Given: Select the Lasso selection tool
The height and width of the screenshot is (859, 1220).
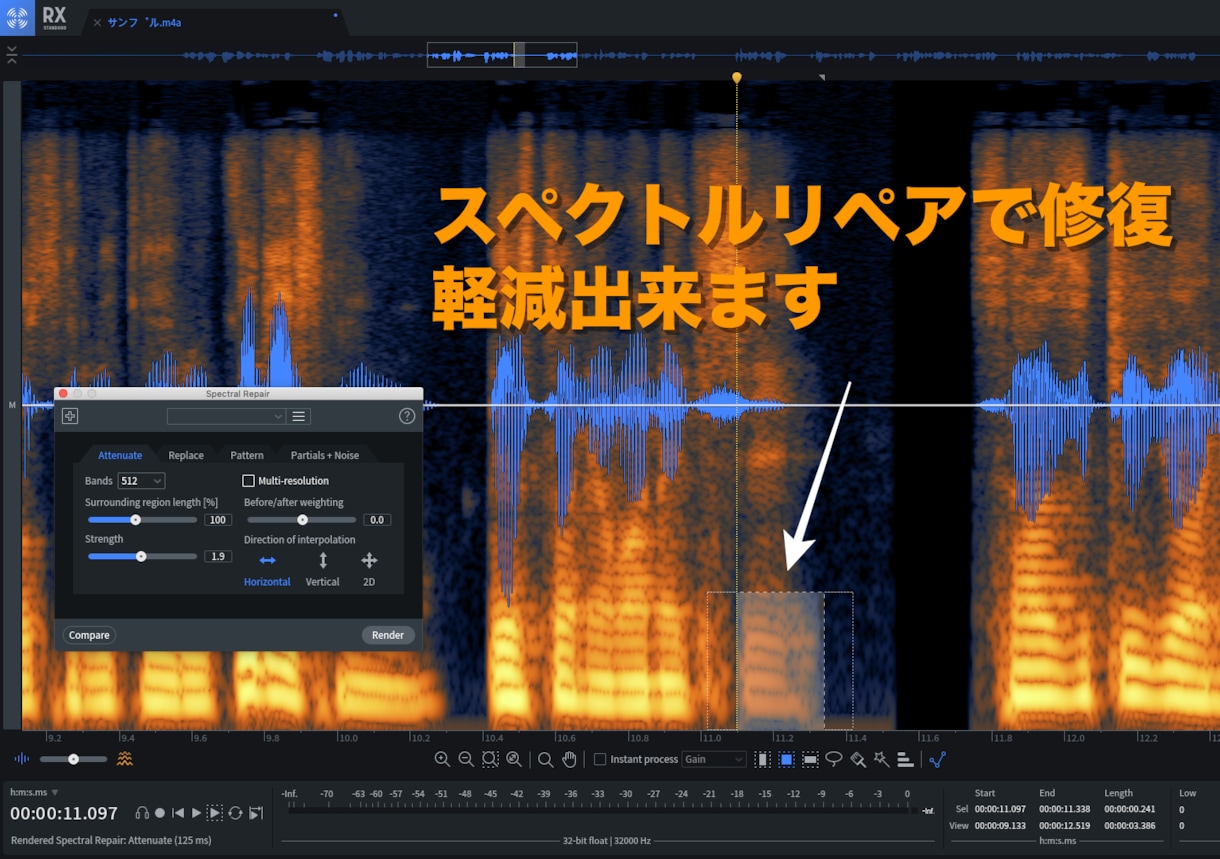Looking at the screenshot, I should click(834, 760).
